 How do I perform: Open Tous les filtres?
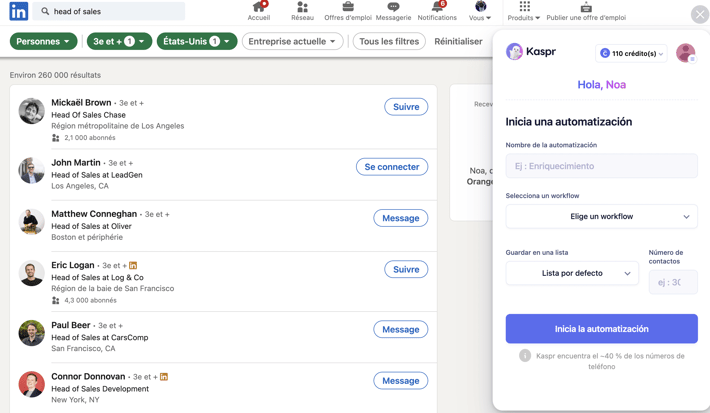389,41
